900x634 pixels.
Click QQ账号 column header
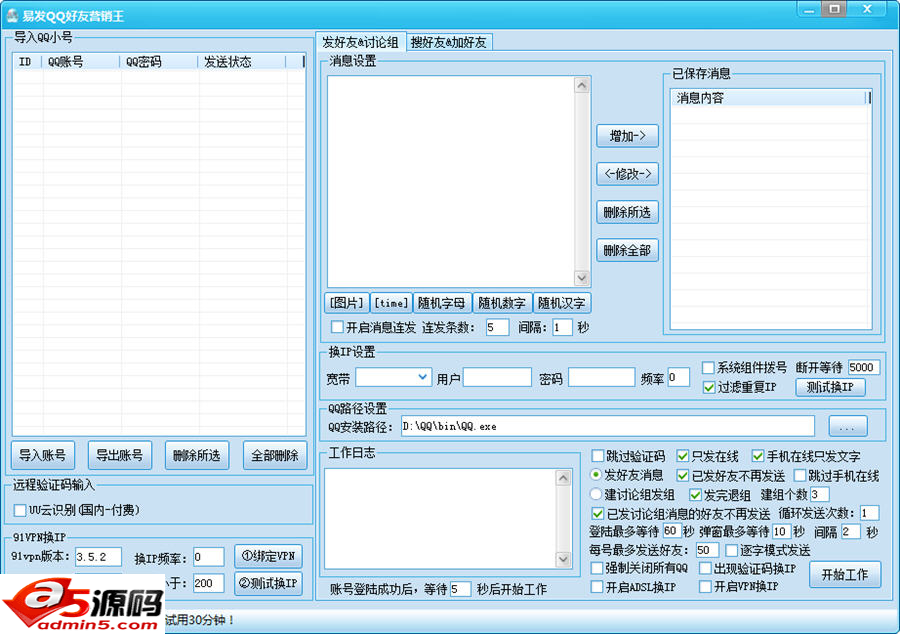click(x=82, y=61)
